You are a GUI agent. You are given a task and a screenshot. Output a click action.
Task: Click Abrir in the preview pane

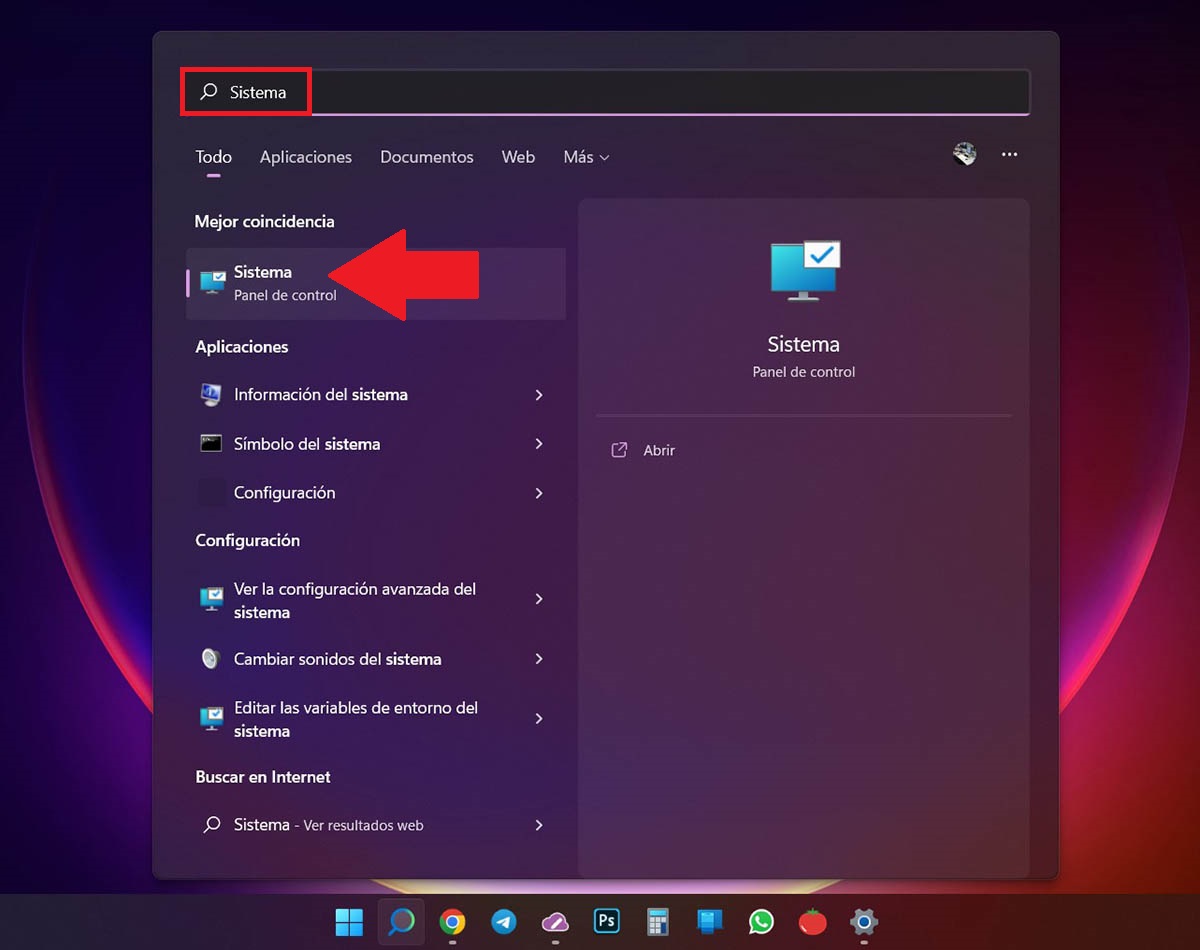click(x=659, y=451)
